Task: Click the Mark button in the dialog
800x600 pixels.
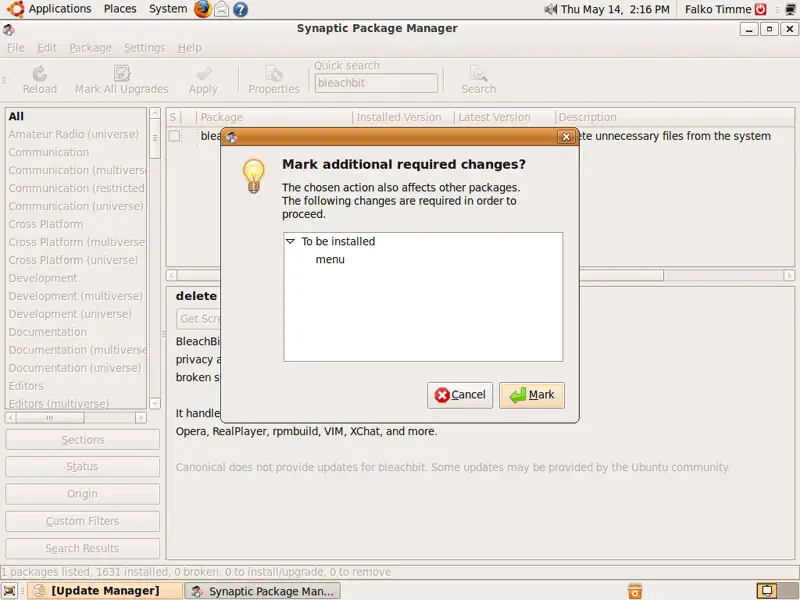Action: pyautogui.click(x=532, y=395)
